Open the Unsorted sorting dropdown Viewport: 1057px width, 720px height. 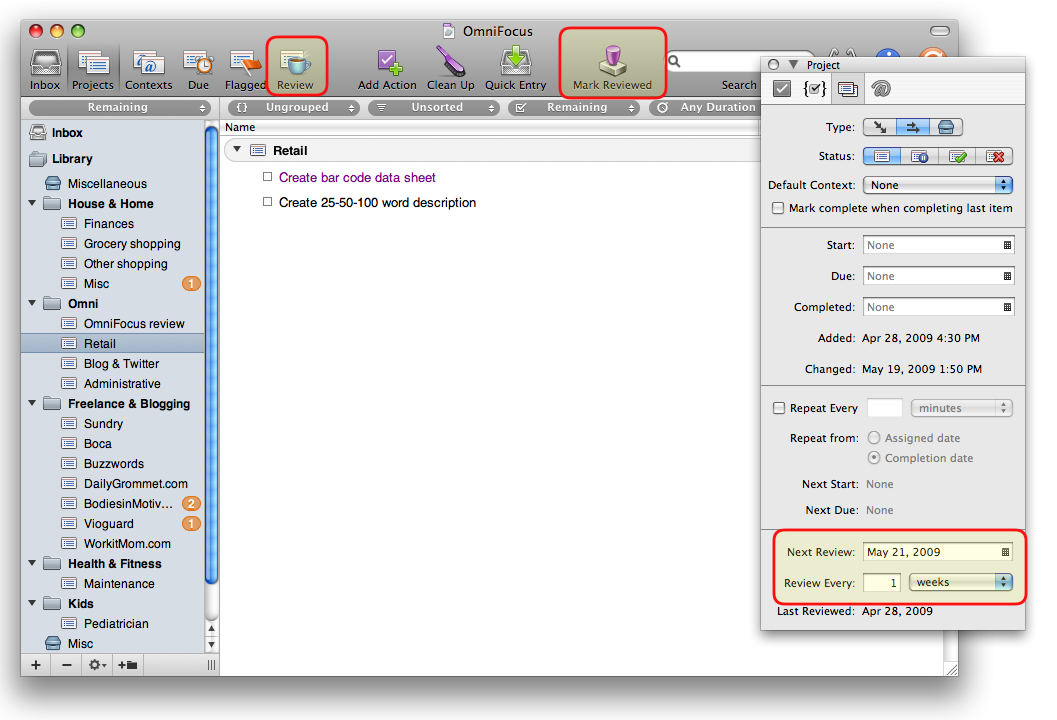click(x=435, y=108)
